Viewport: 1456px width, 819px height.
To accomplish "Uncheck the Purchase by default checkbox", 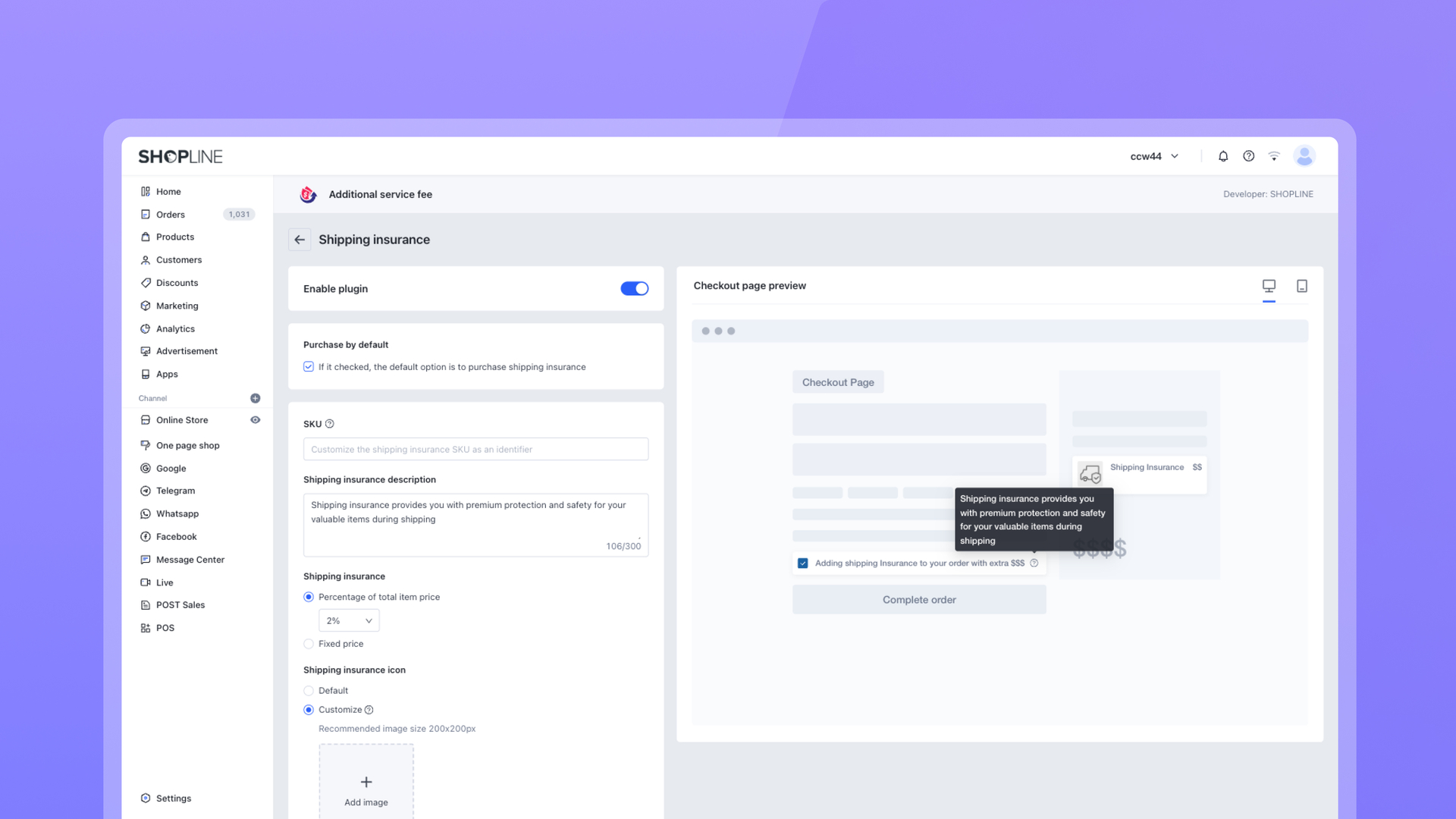I will [x=309, y=367].
